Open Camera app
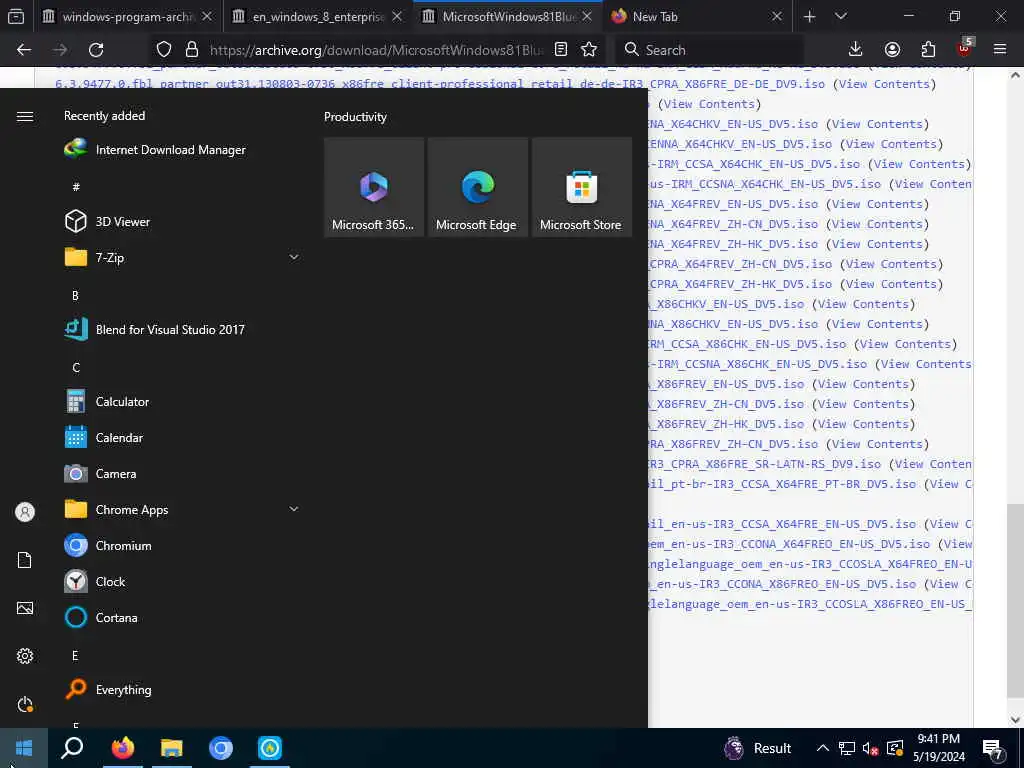1024x768 pixels. point(100,473)
